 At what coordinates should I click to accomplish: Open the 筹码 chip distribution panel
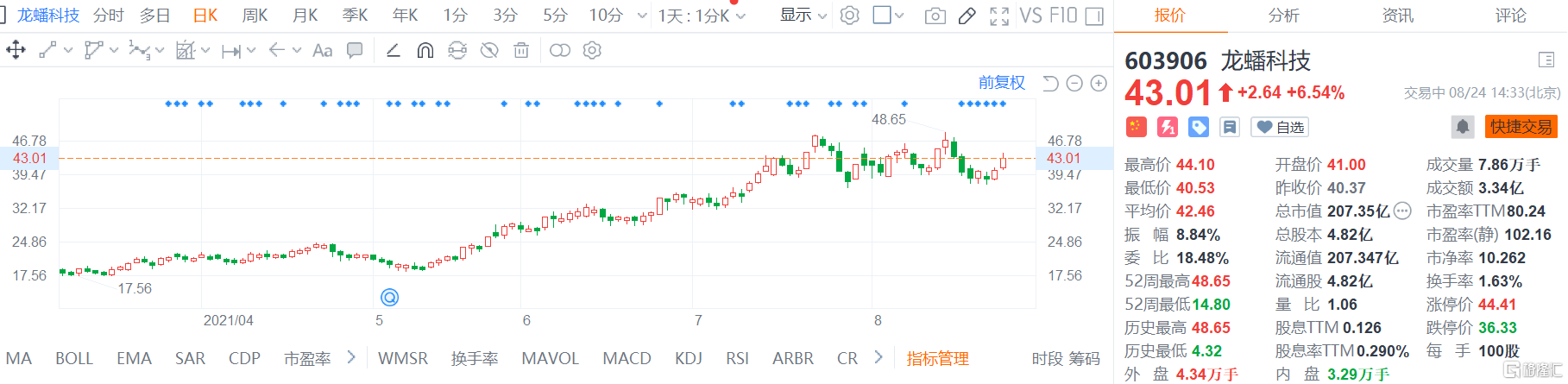click(1084, 358)
